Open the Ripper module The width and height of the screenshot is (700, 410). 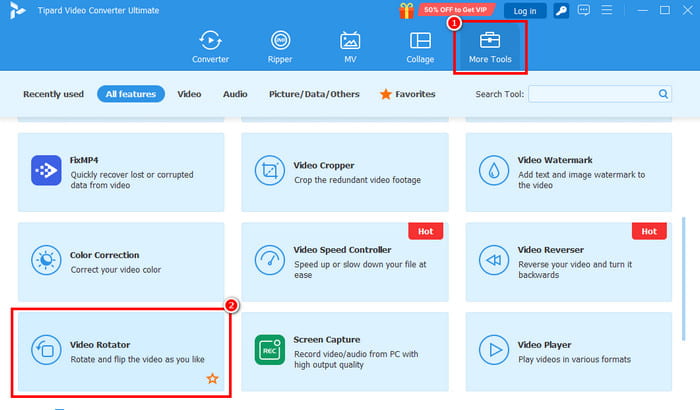[x=280, y=47]
